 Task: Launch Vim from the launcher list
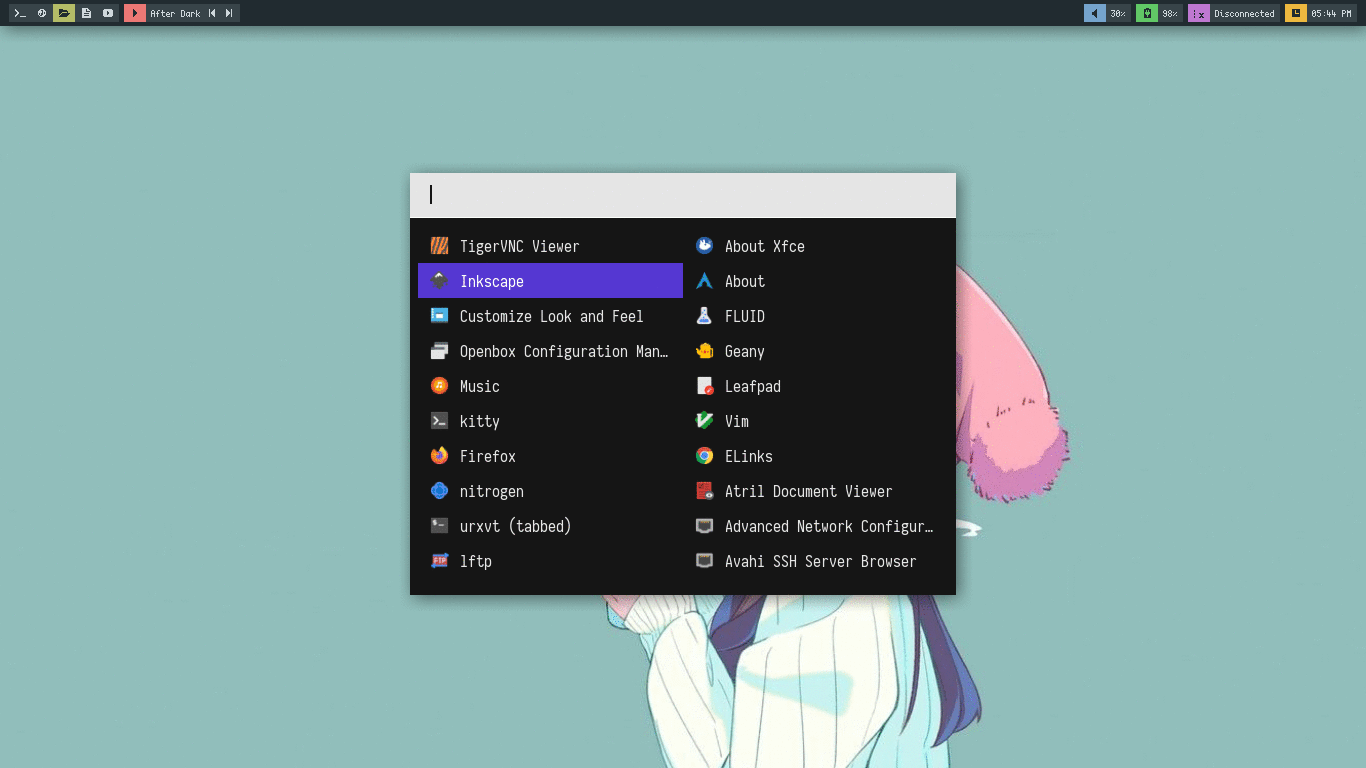coord(736,421)
